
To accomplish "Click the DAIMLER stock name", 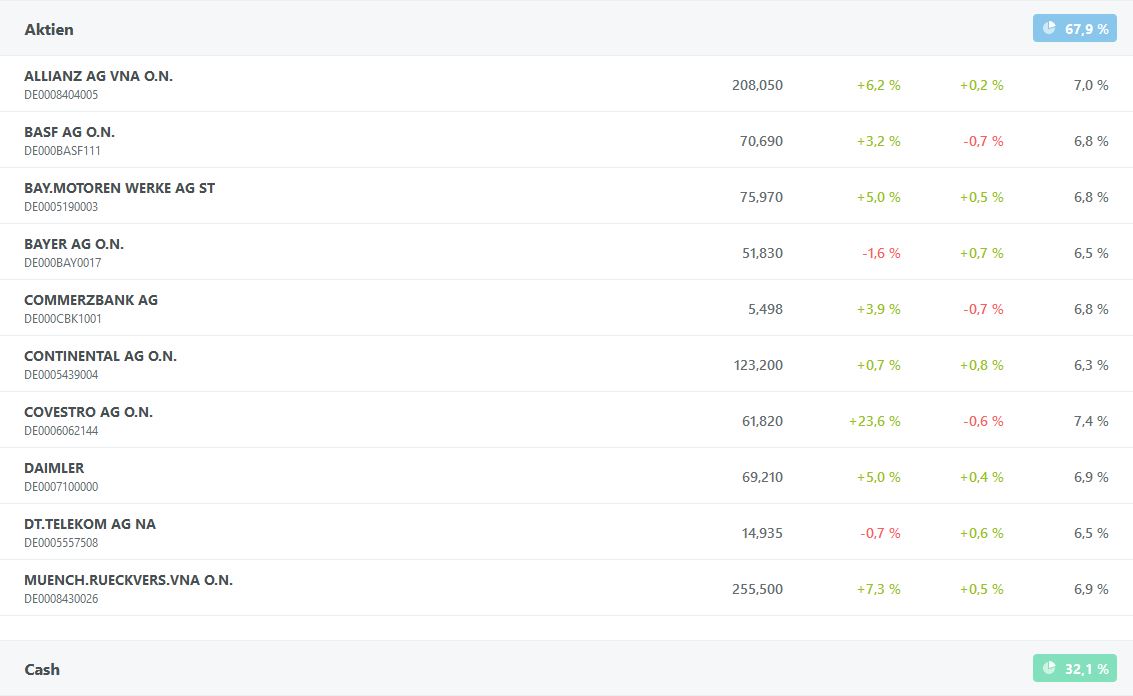I will coord(54,468).
